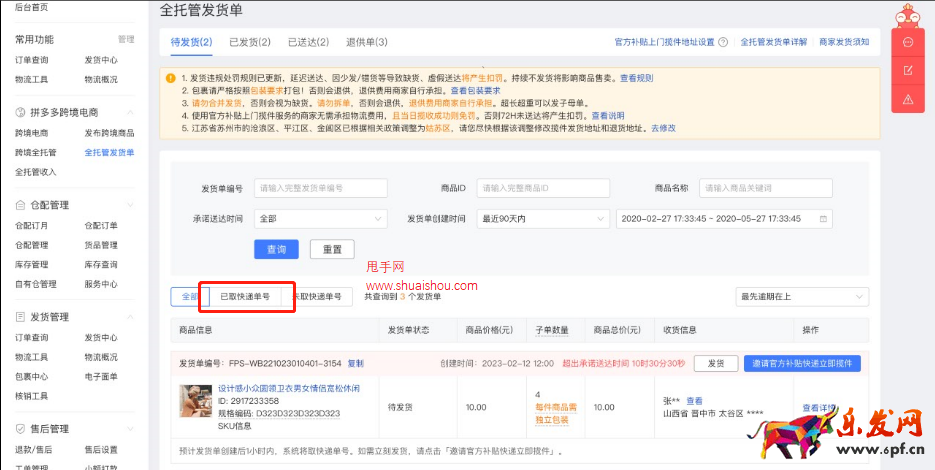Switch to the 退供单(3) tab

pyautogui.click(x=367, y=42)
